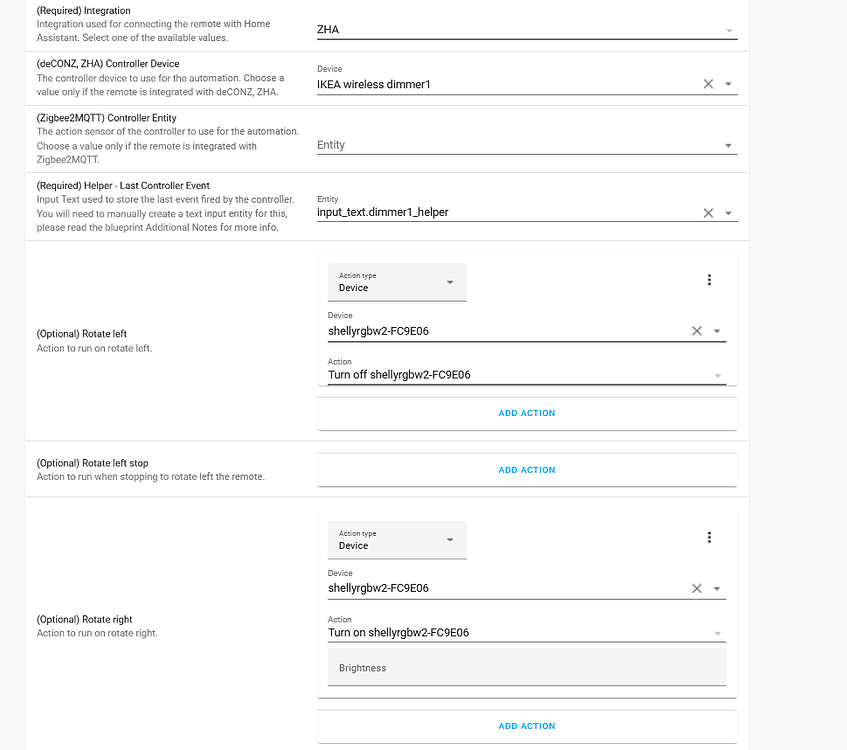
Task: Open the Rotate right action options menu
Action: (709, 538)
